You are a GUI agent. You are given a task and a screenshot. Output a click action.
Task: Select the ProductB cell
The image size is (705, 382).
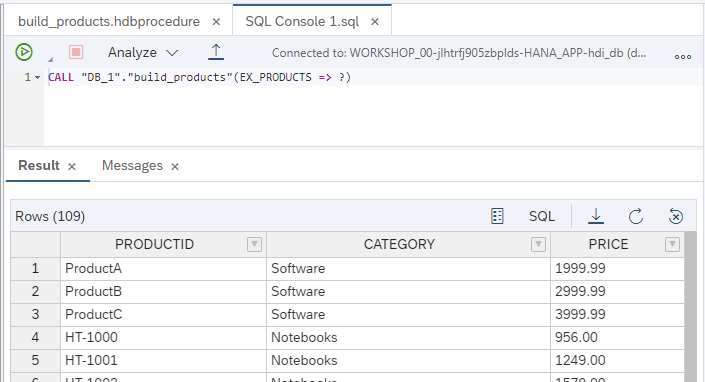[x=164, y=292]
